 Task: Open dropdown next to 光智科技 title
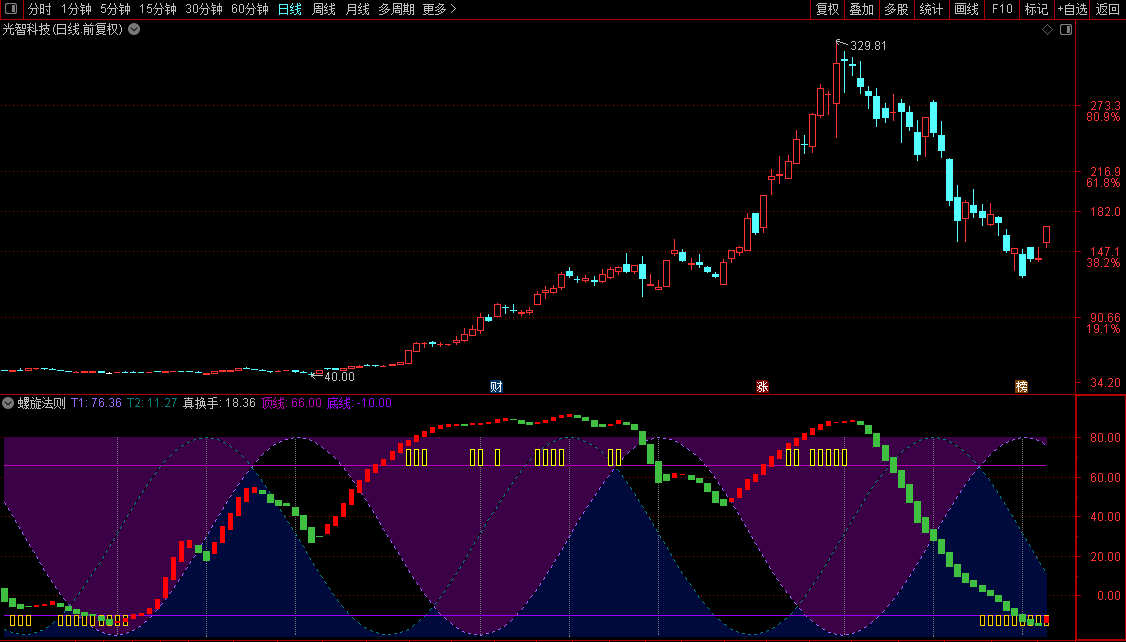pyautogui.click(x=134, y=29)
